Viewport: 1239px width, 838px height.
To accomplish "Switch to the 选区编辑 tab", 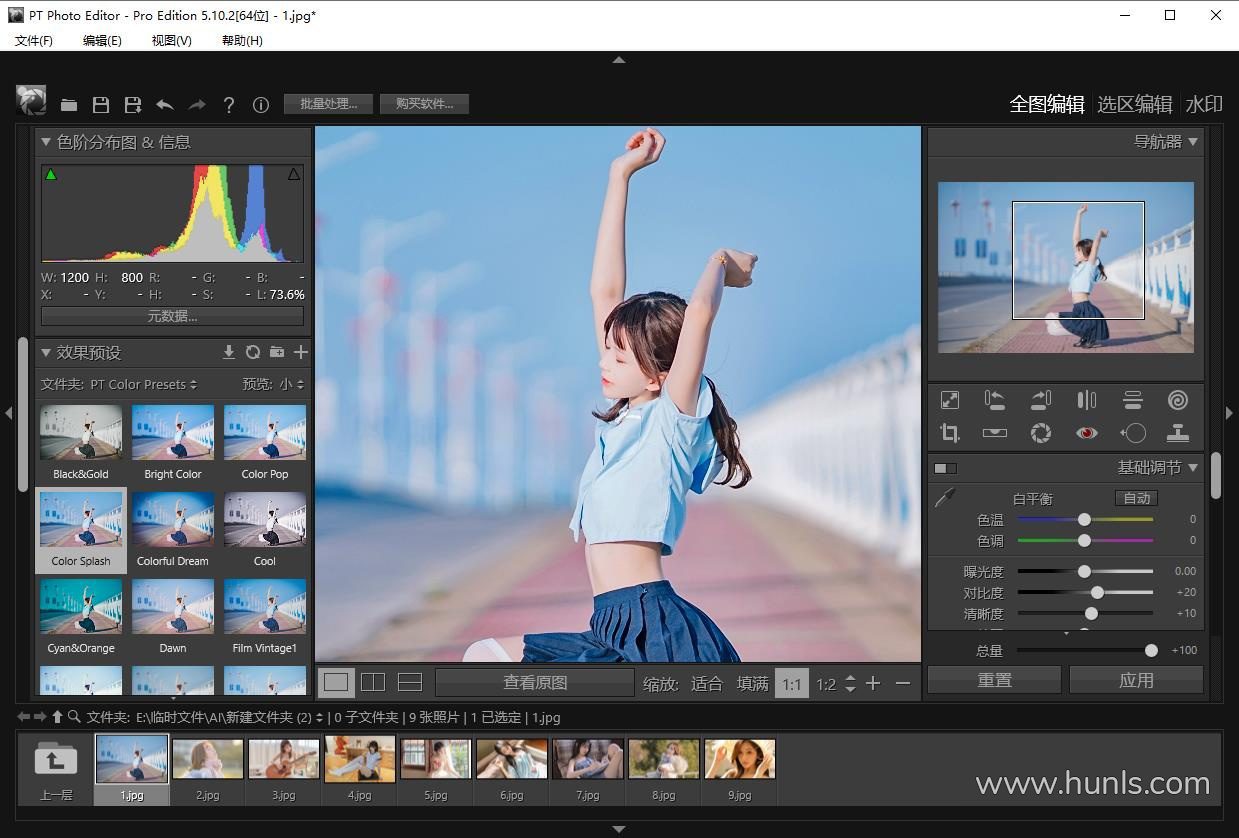I will (1134, 104).
